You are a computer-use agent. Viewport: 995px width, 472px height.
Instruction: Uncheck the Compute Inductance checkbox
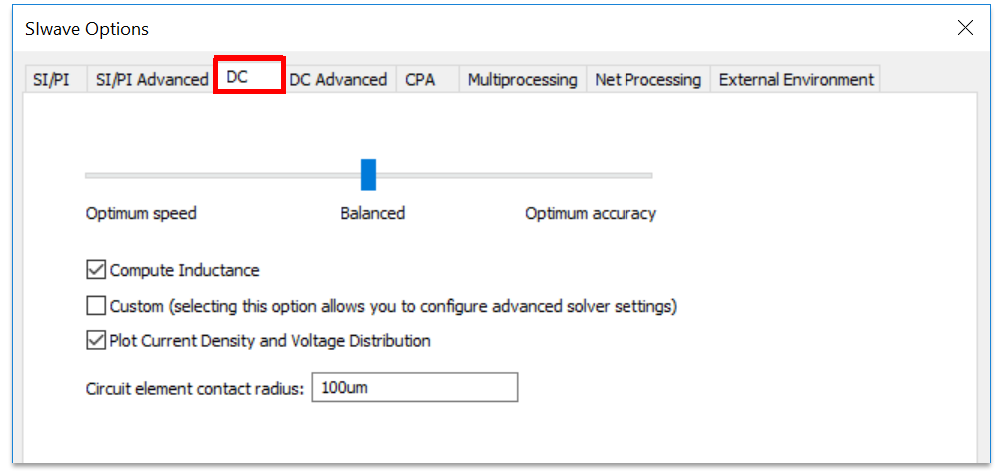pos(96,270)
